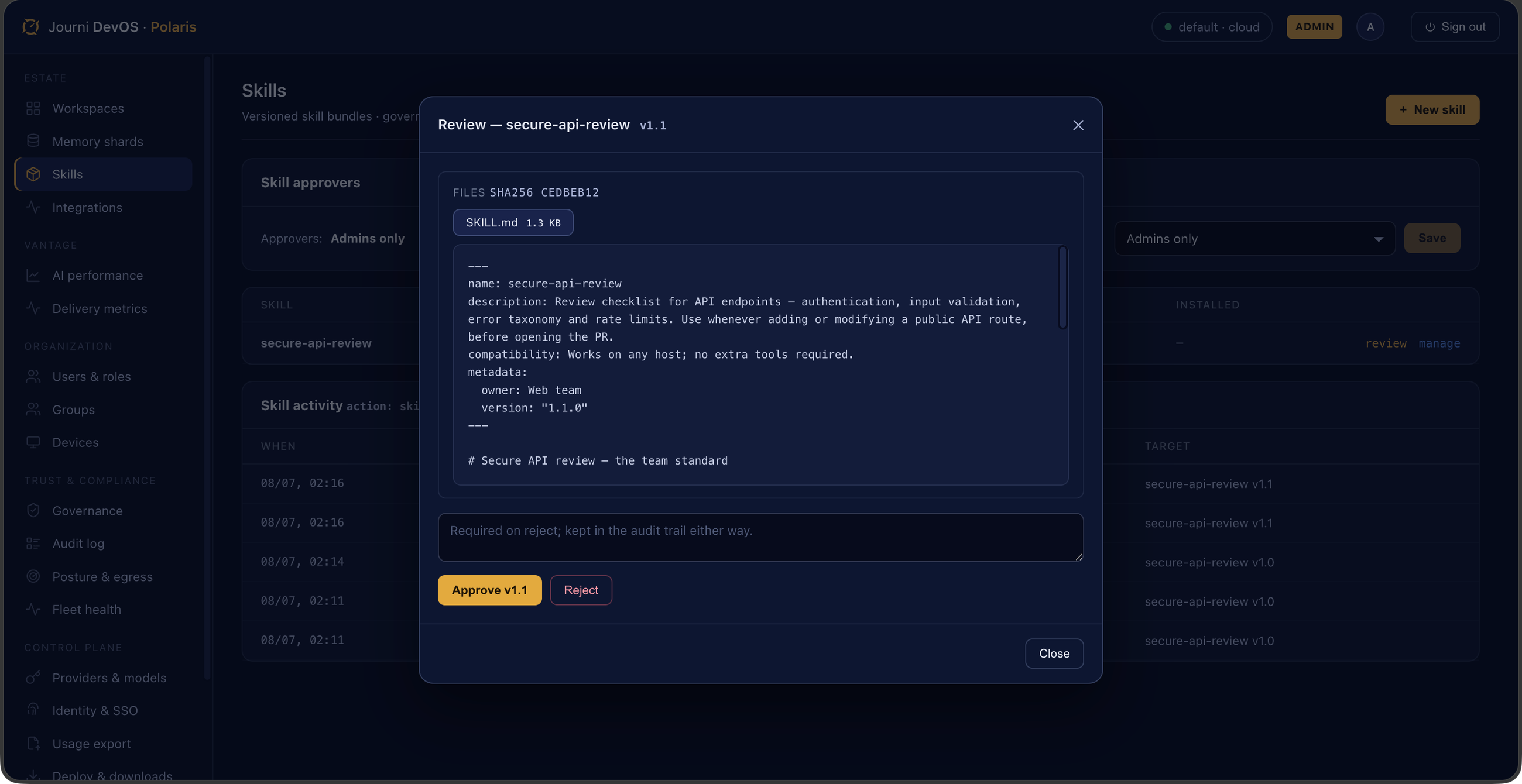This screenshot has height=784, width=1522.
Task: Click the user avatar A
Action: point(1370,26)
